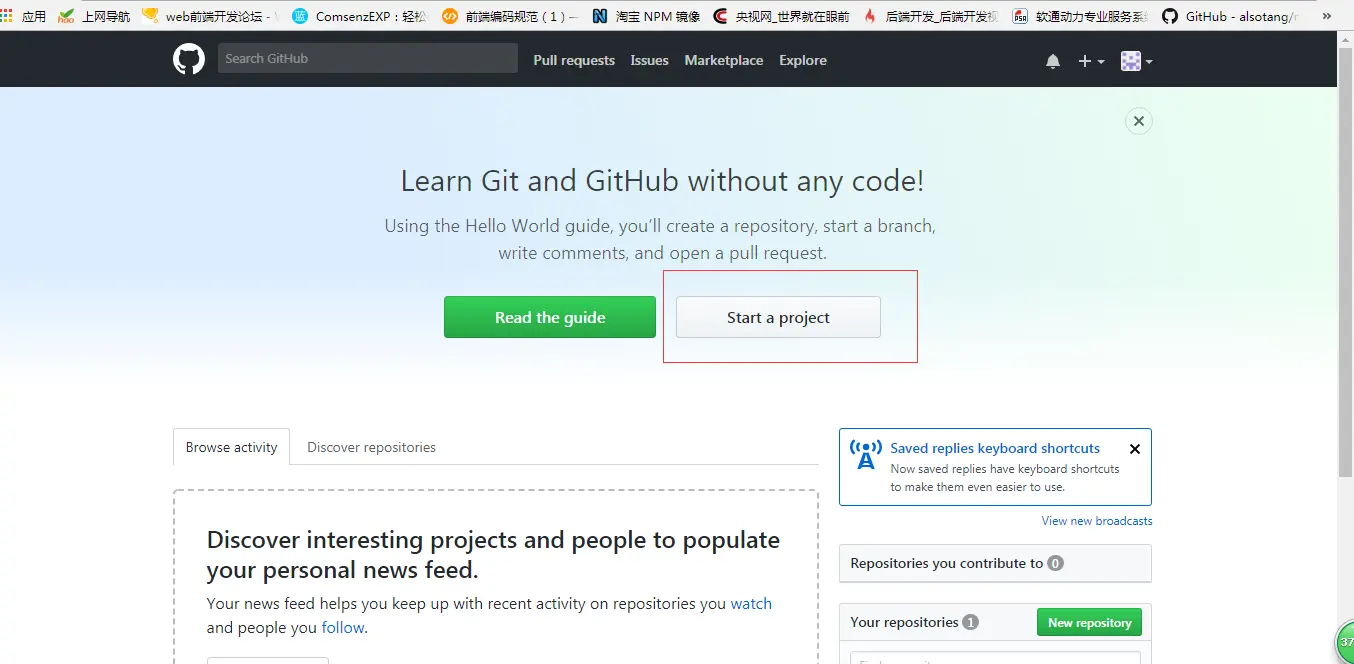This screenshot has height=664, width=1354.
Task: Click the 'Your repositories' heading
Action: [904, 622]
